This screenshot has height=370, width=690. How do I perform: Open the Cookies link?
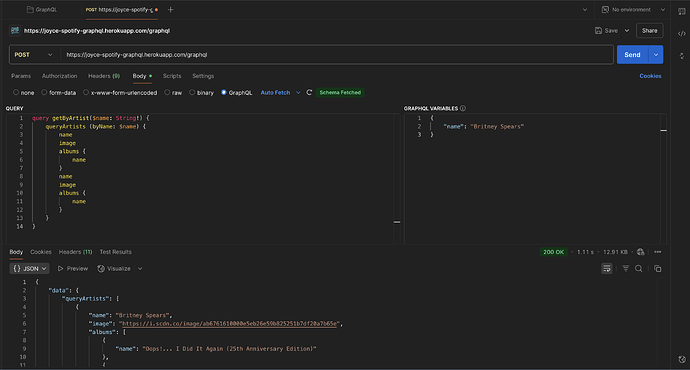(650, 76)
